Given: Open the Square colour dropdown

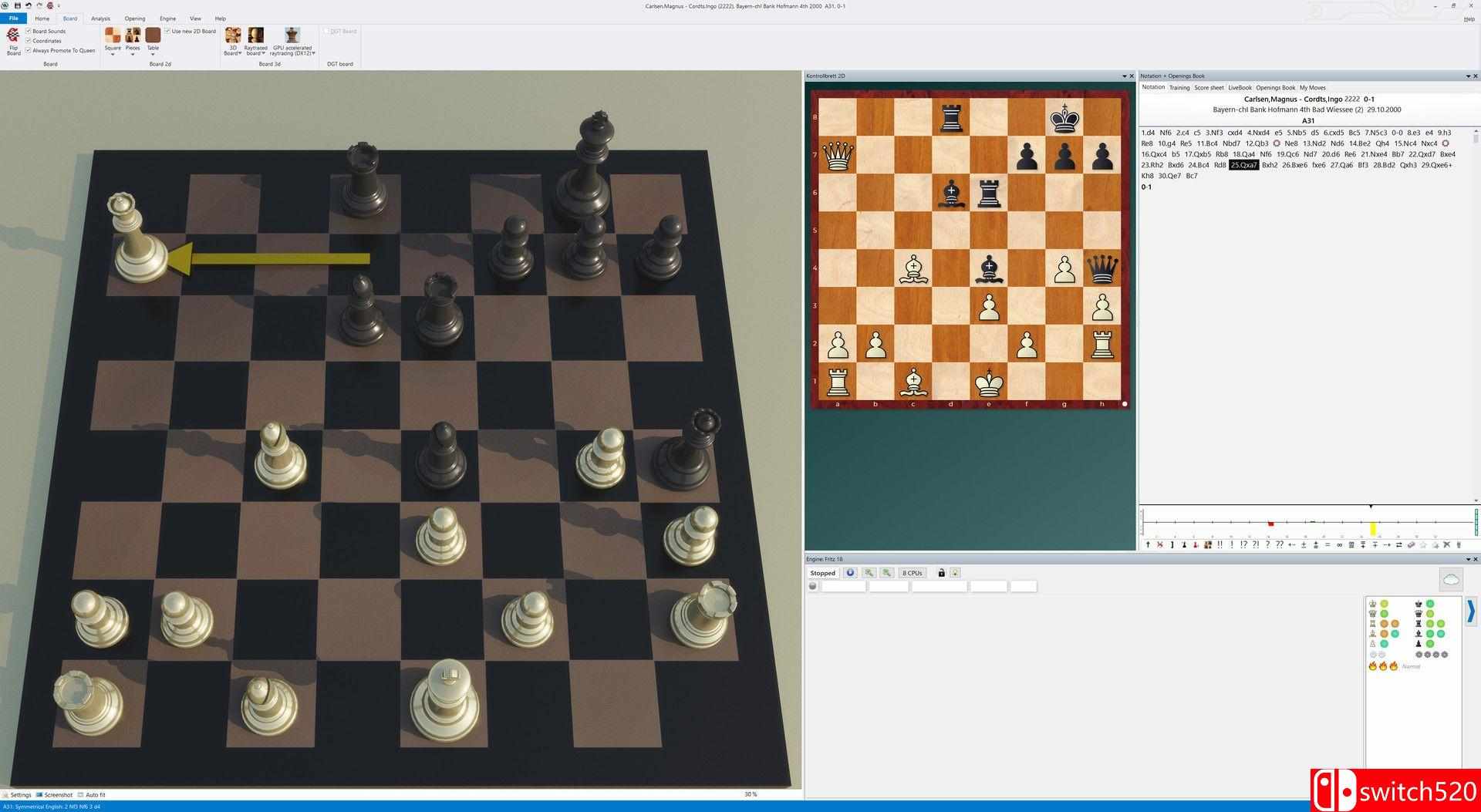Looking at the screenshot, I should (x=113, y=40).
